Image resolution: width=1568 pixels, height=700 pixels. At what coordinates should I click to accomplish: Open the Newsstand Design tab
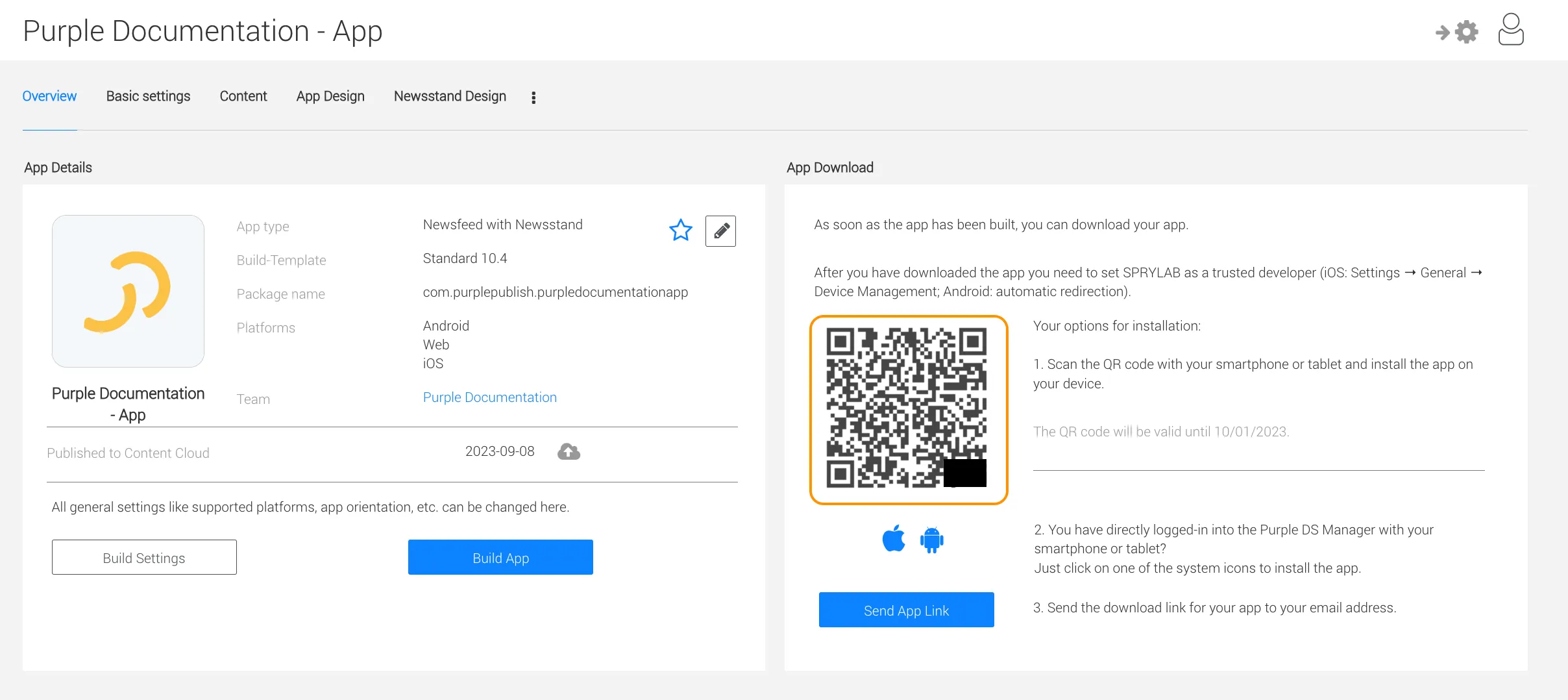pos(450,96)
